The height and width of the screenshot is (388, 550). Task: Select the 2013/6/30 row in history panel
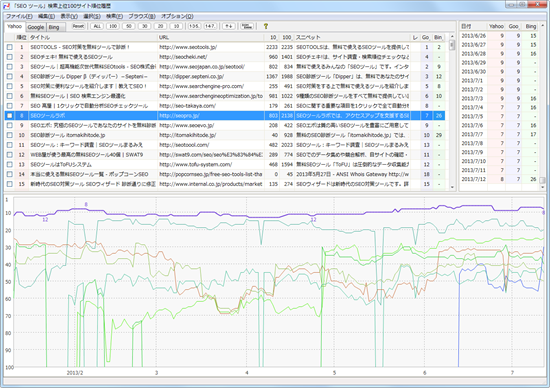(x=499, y=72)
